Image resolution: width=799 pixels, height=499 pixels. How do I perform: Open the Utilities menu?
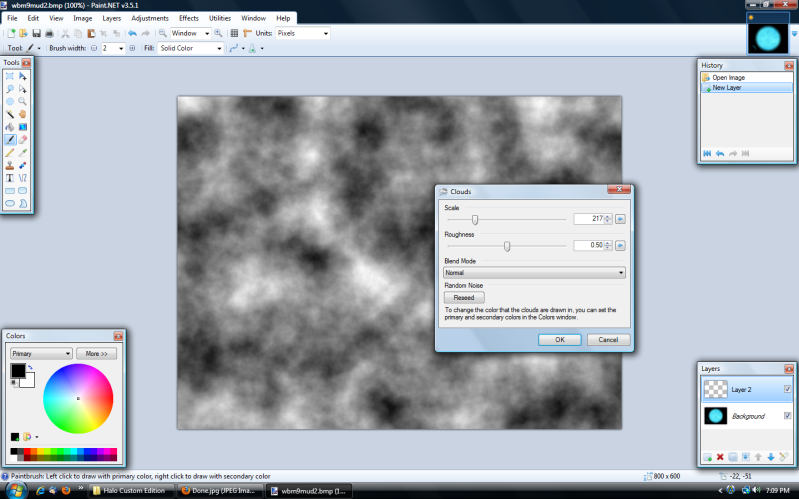[220, 18]
